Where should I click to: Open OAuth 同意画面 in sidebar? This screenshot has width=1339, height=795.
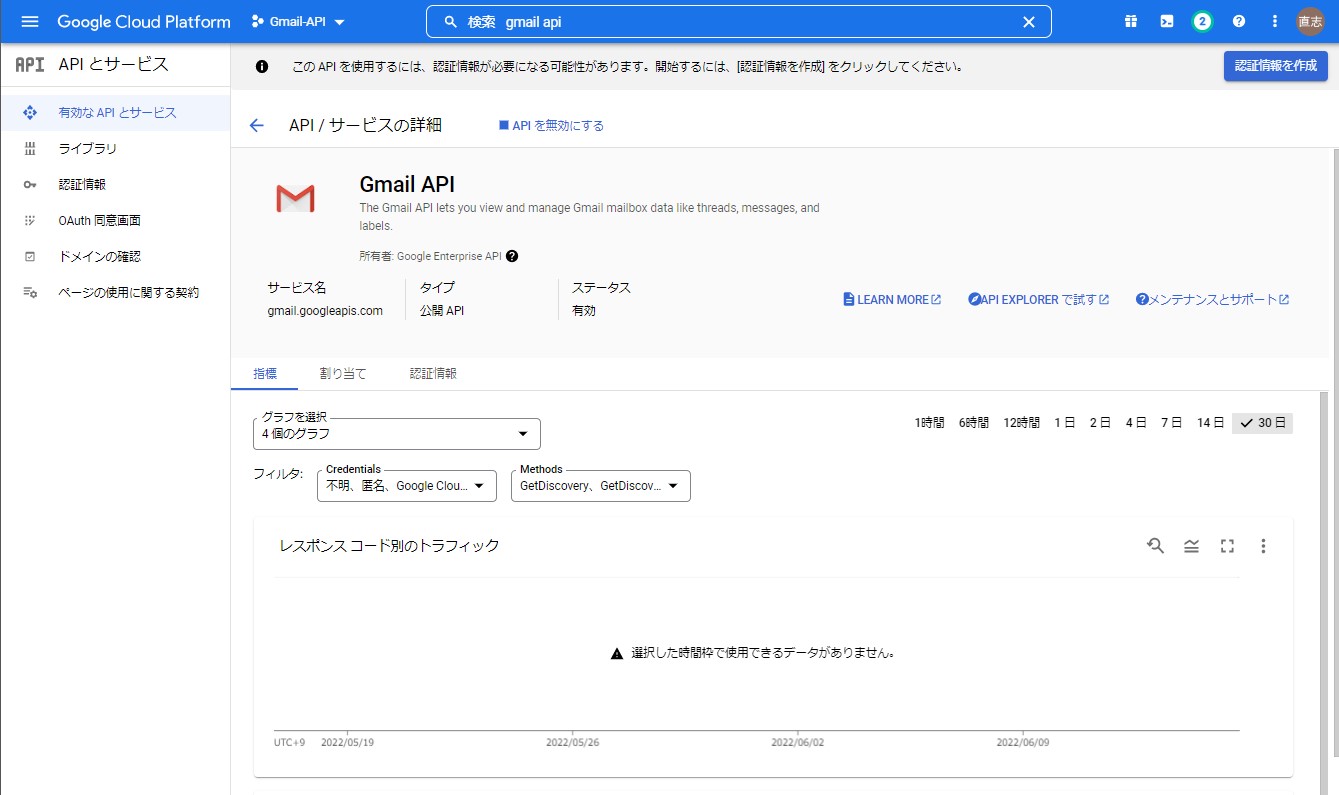click(x=115, y=221)
